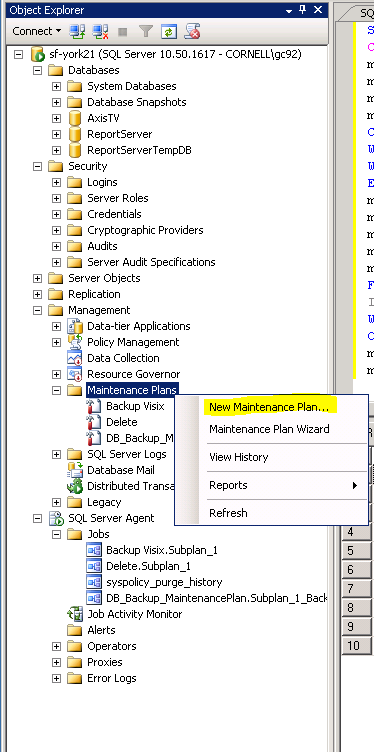Click the Object Explorer window position dropdown arrow
The image size is (374, 752).
[x=289, y=10]
